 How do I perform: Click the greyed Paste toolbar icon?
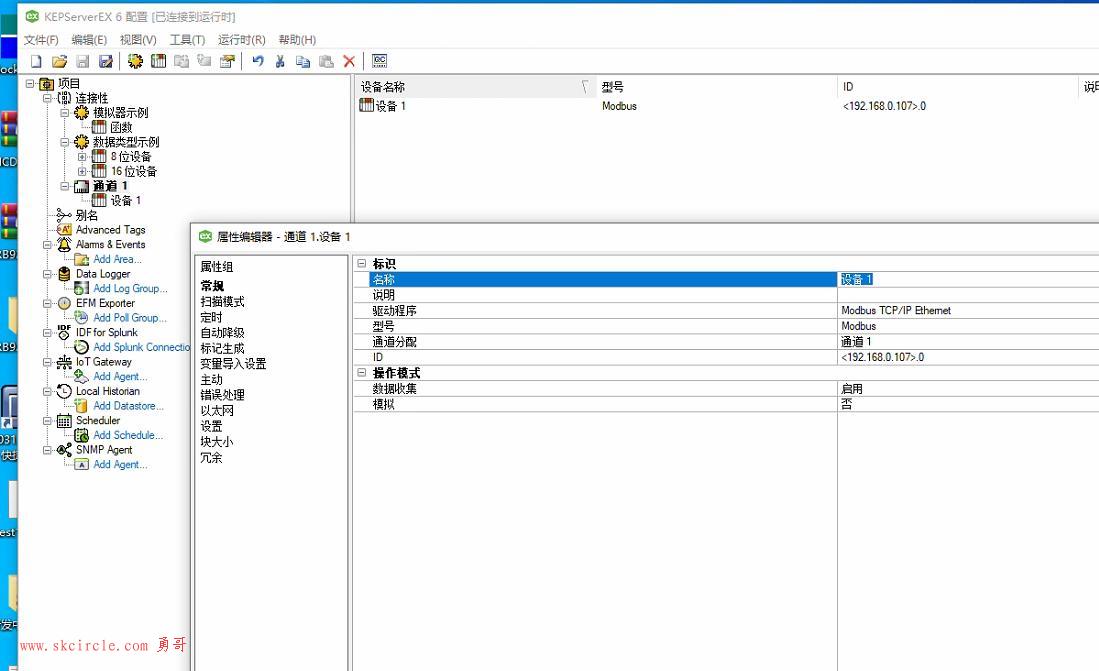tap(326, 61)
